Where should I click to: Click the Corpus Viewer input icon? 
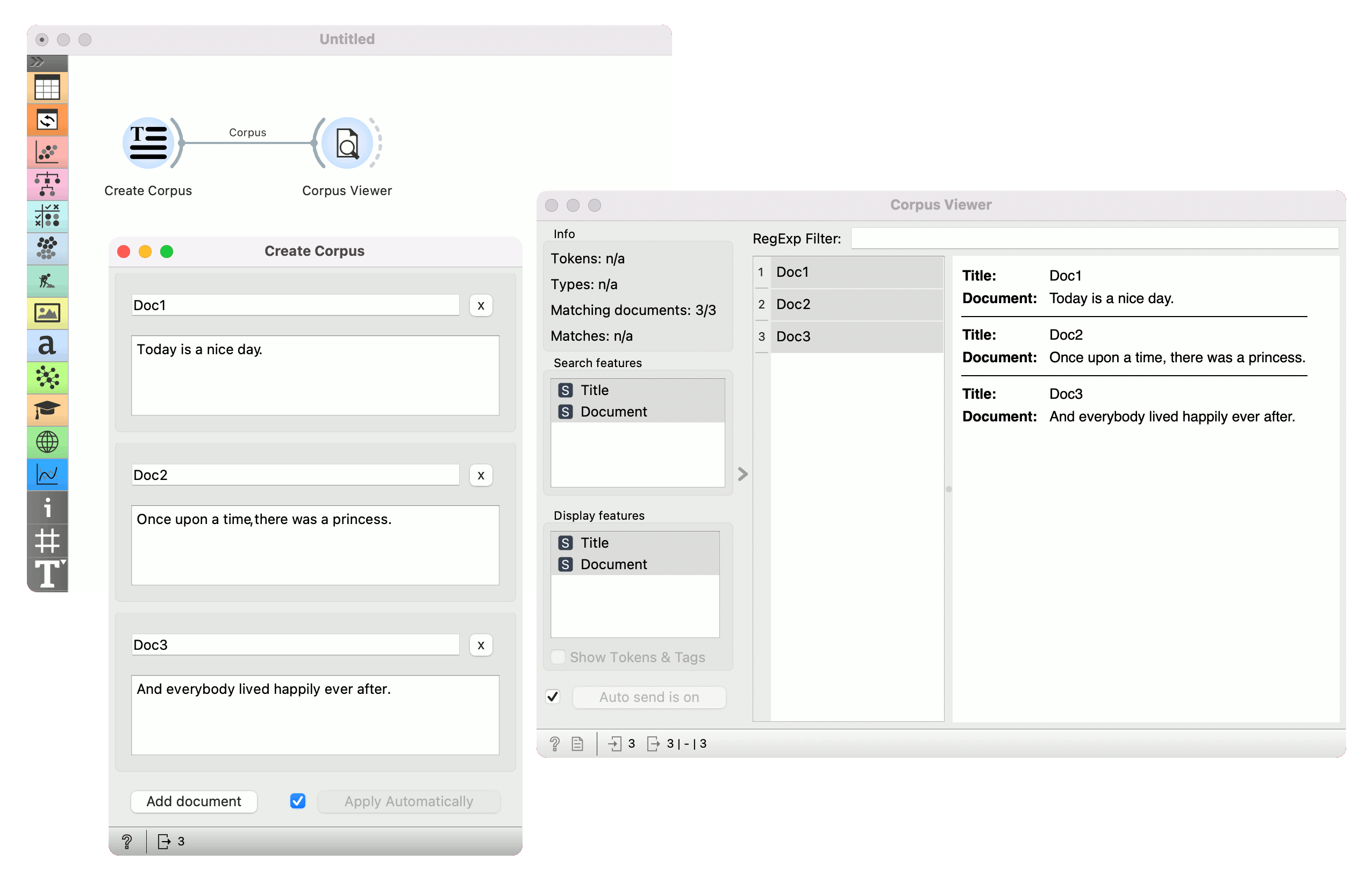614,743
